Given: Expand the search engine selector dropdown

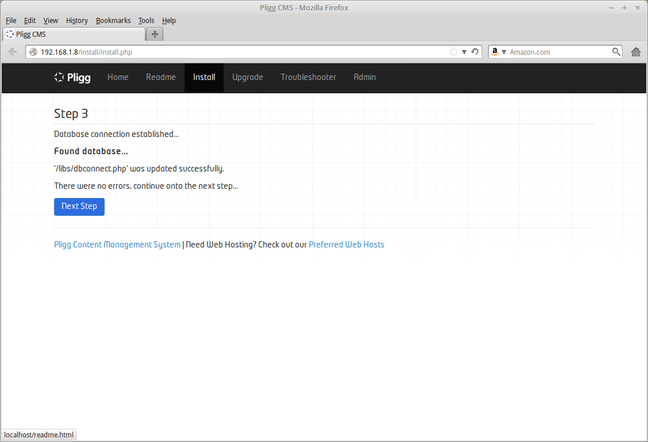Looking at the screenshot, I should (504, 52).
